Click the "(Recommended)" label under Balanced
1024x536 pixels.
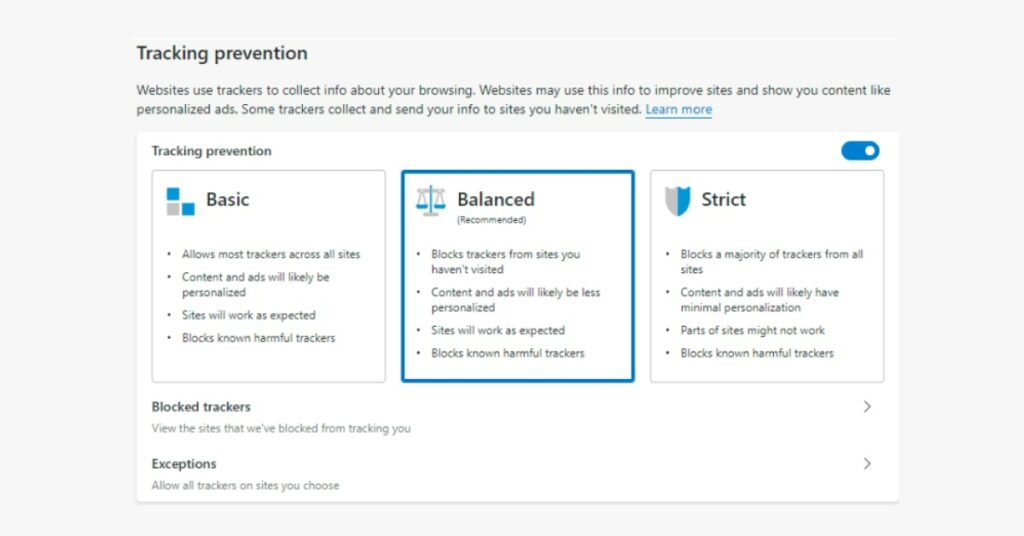[491, 220]
